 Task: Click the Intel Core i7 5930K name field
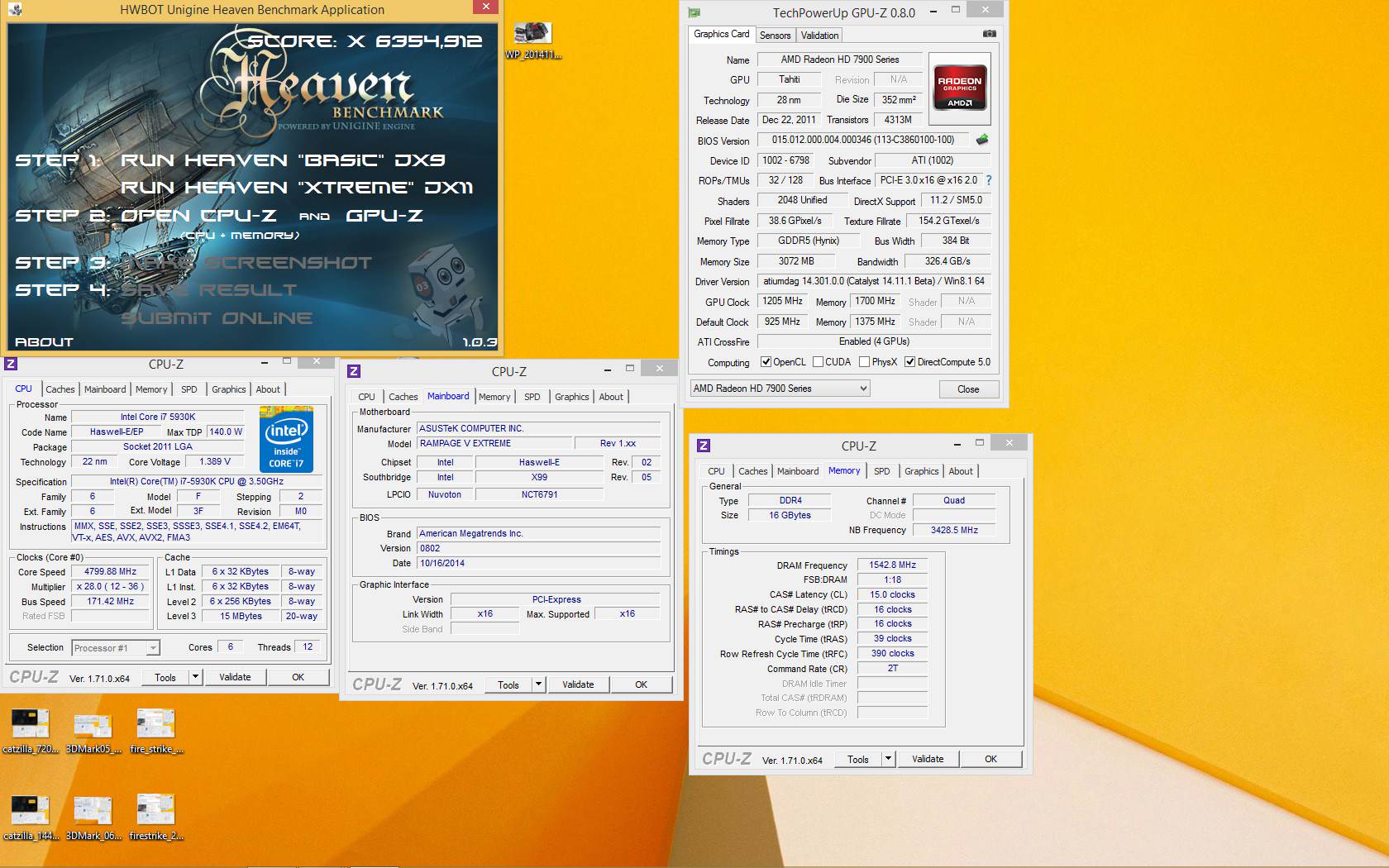(x=158, y=417)
